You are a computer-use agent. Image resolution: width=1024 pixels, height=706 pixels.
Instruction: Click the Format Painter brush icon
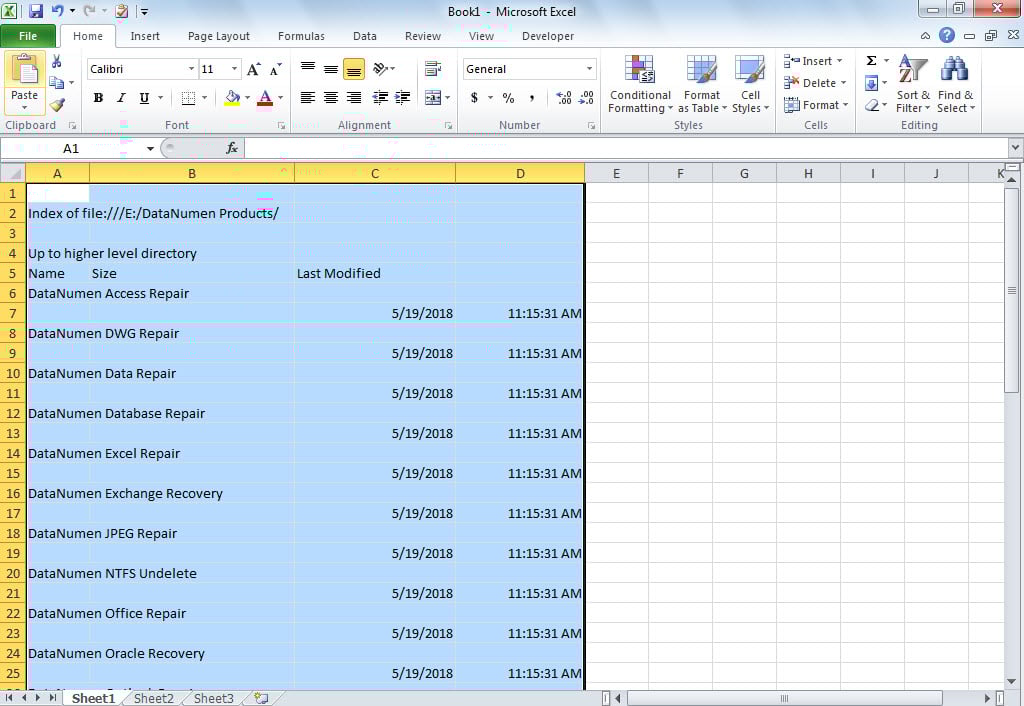57,105
